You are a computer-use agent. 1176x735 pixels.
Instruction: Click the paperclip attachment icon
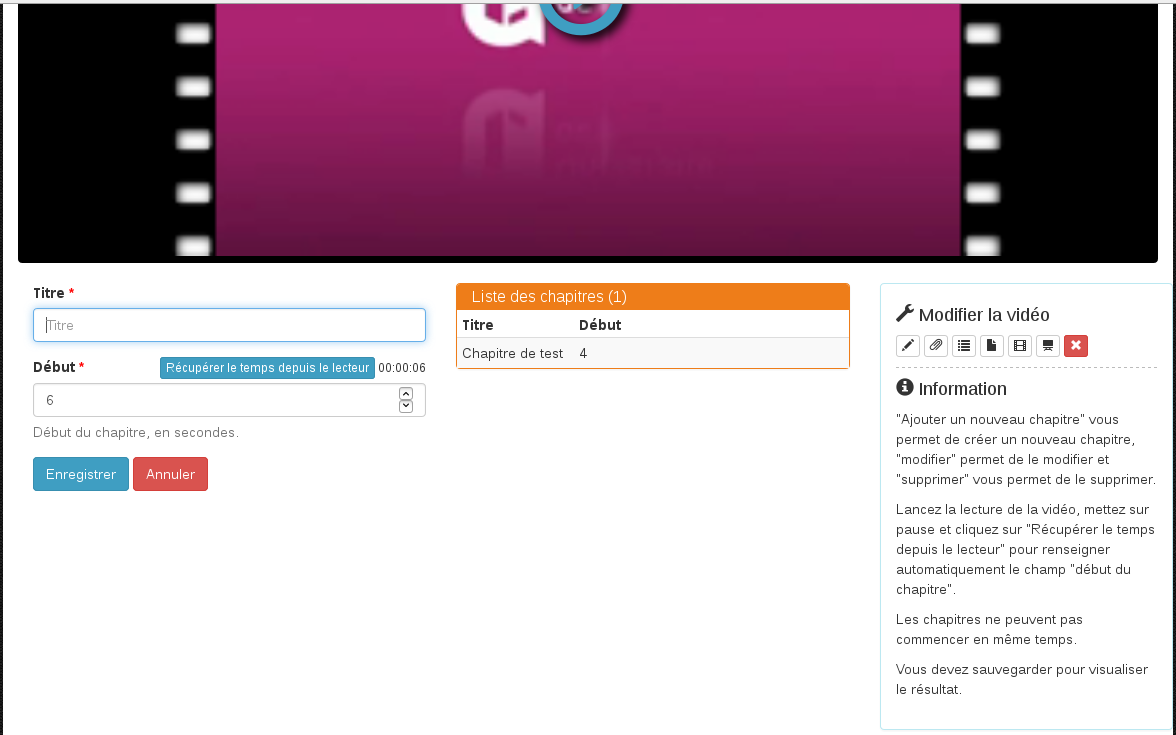(936, 346)
